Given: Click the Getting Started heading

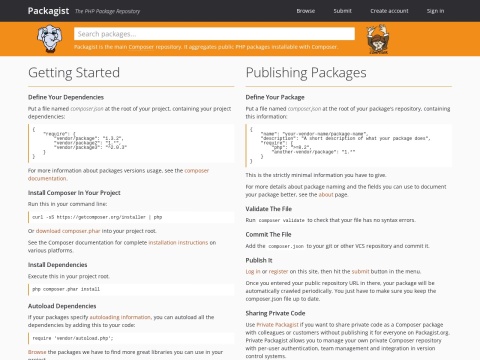Looking at the screenshot, I should 74,73.
